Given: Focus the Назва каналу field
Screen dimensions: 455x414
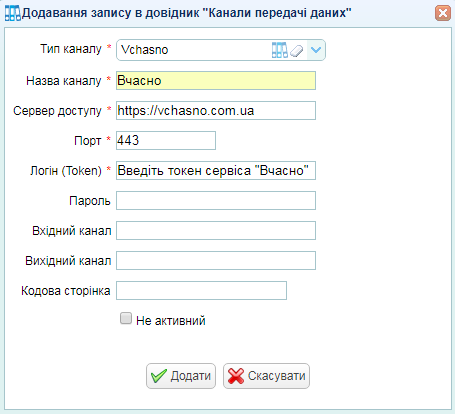Looking at the screenshot, I should 216,80.
